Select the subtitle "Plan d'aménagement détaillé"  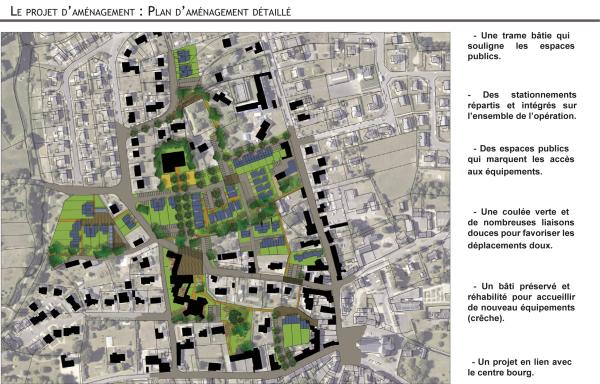click(219, 11)
